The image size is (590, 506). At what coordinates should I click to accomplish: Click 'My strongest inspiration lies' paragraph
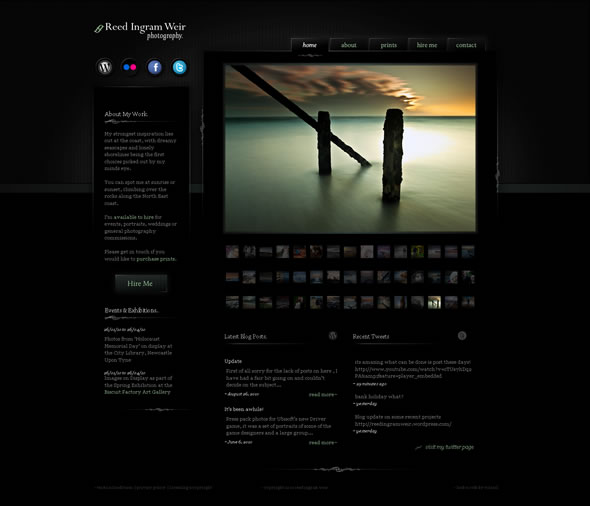coord(140,151)
